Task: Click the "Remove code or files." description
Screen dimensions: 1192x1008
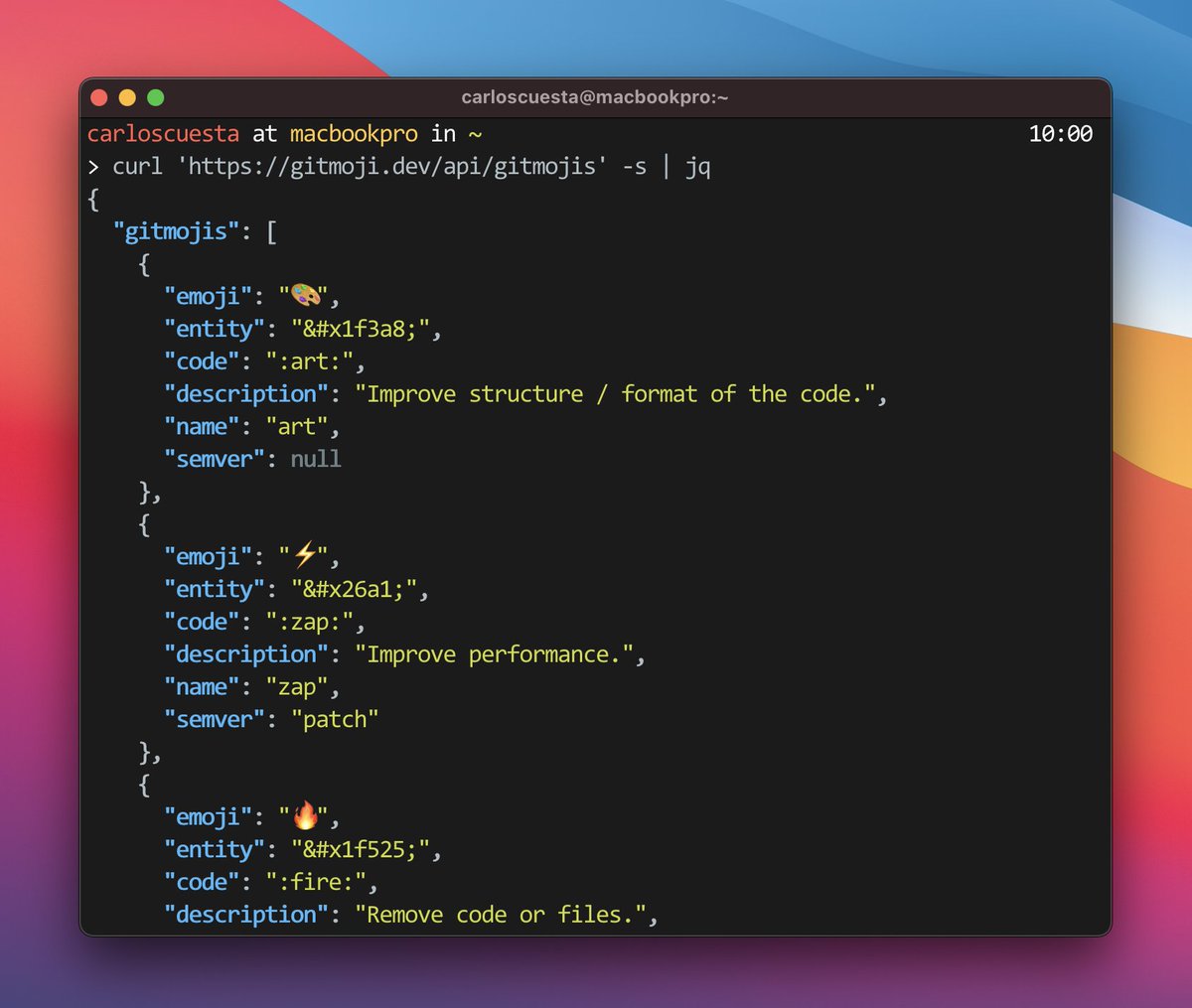Action: (501, 915)
